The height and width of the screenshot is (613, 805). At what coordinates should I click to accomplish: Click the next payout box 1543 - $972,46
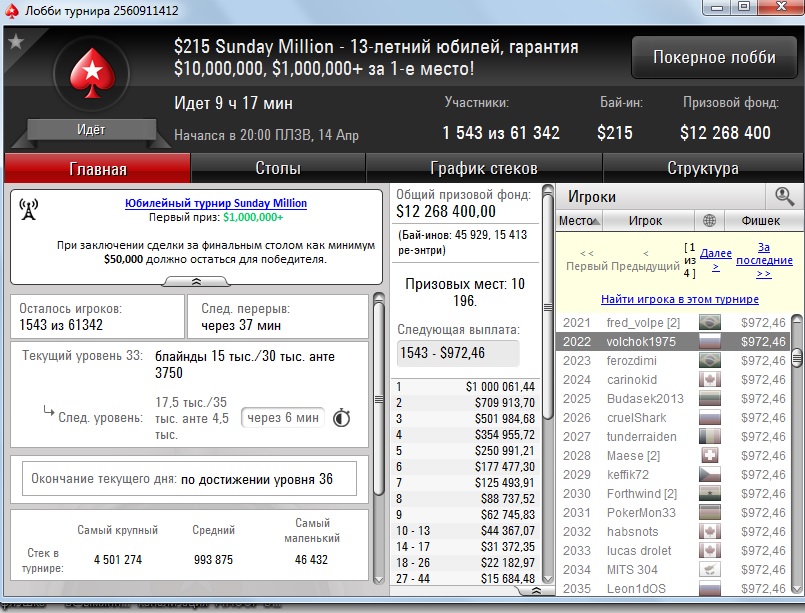tap(458, 353)
